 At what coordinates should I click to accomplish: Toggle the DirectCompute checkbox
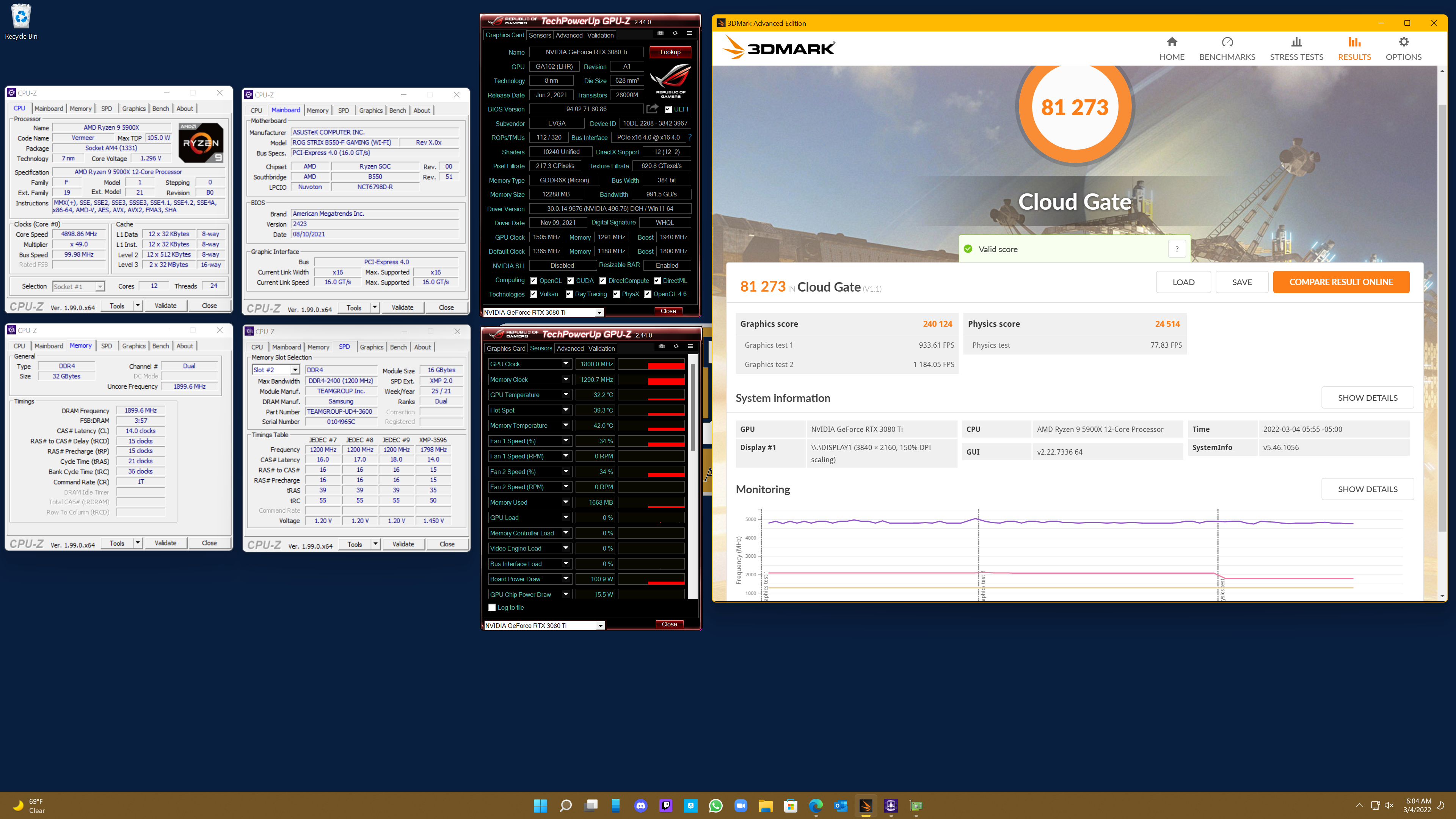click(x=602, y=281)
